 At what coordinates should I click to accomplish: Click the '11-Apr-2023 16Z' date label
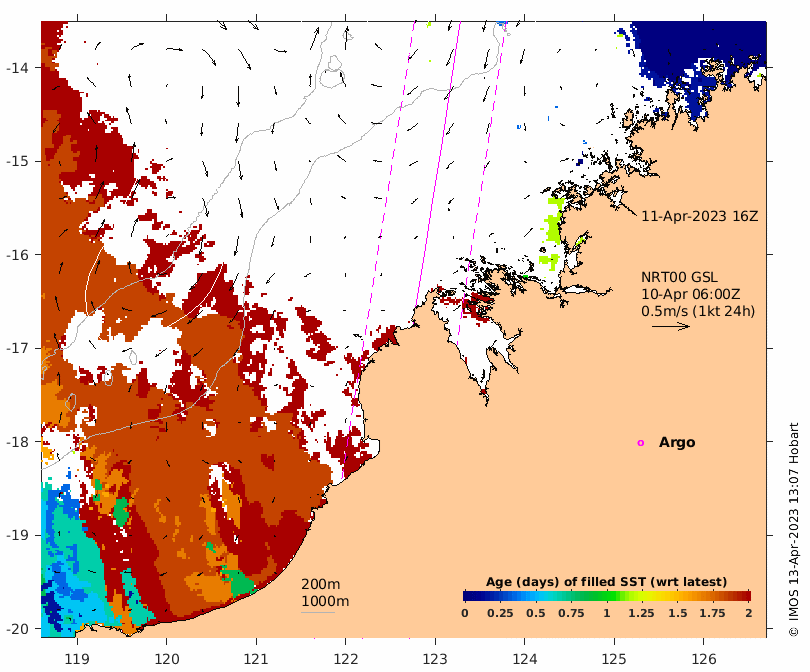[x=699, y=216]
